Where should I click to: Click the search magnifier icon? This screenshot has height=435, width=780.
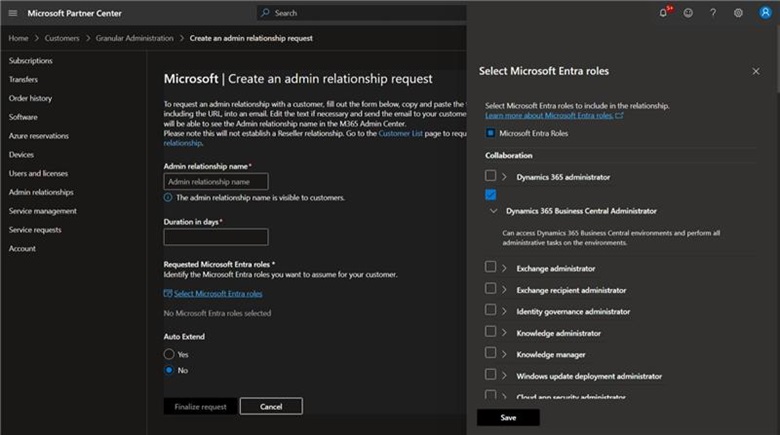point(265,13)
